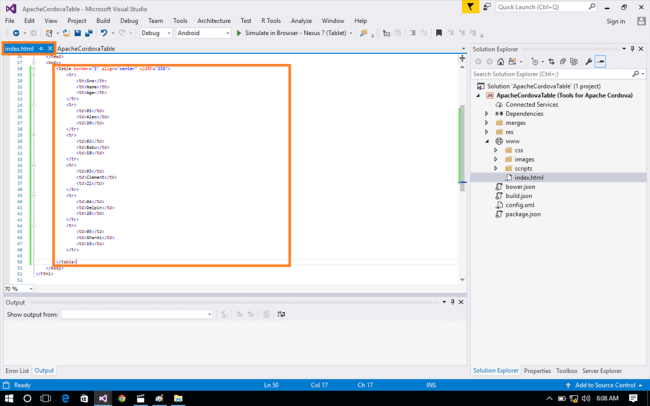Open the Architecture menu

pyautogui.click(x=214, y=20)
